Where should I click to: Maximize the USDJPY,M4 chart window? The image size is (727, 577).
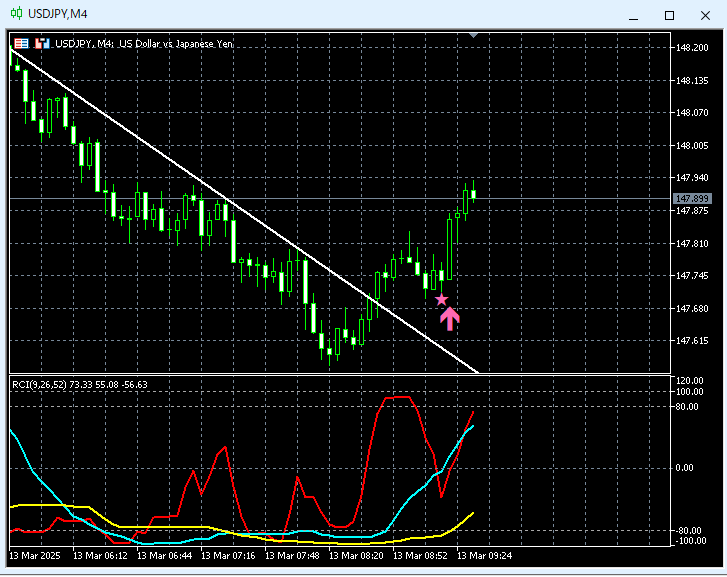[x=669, y=16]
